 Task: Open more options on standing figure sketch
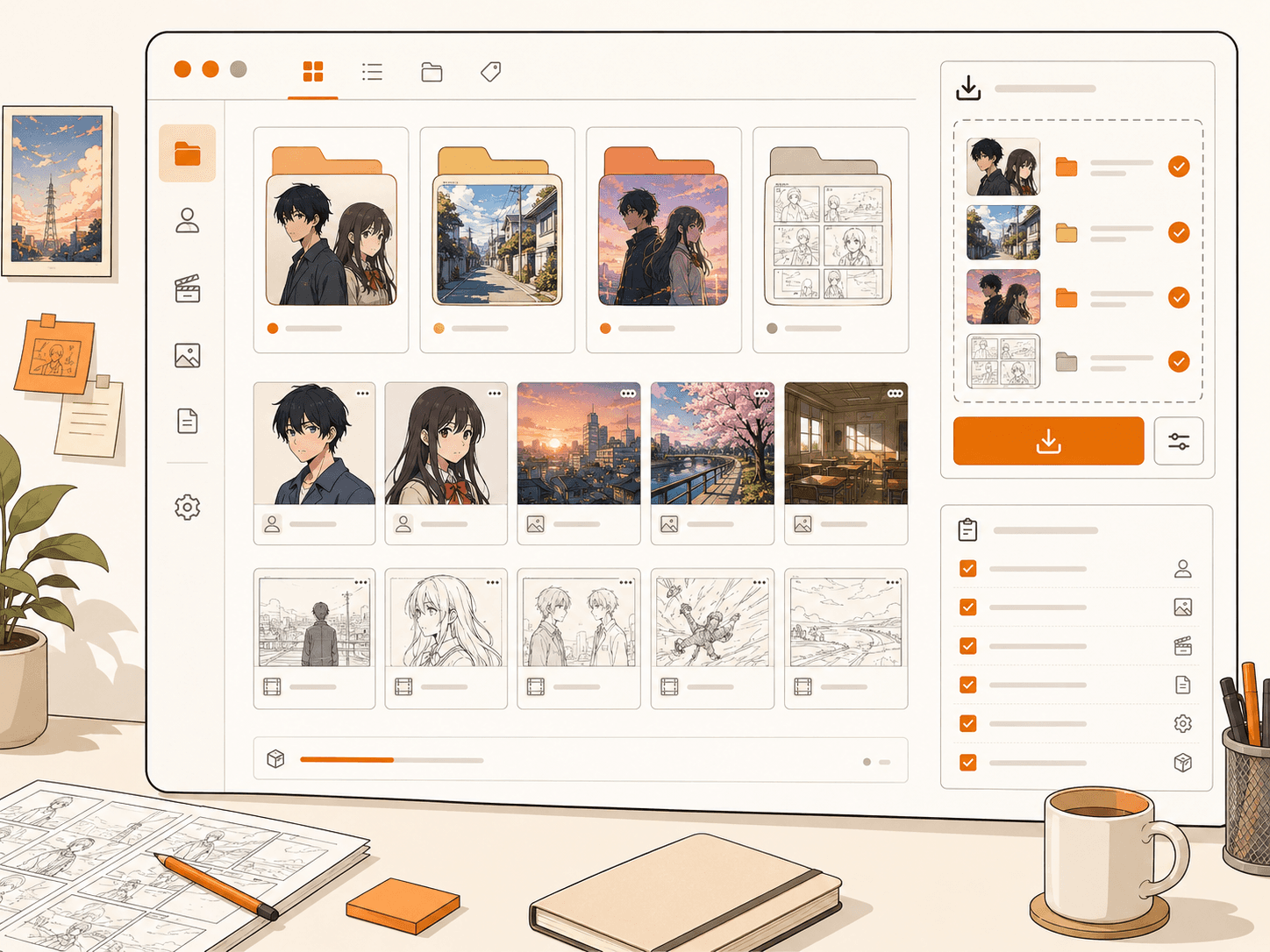(360, 582)
